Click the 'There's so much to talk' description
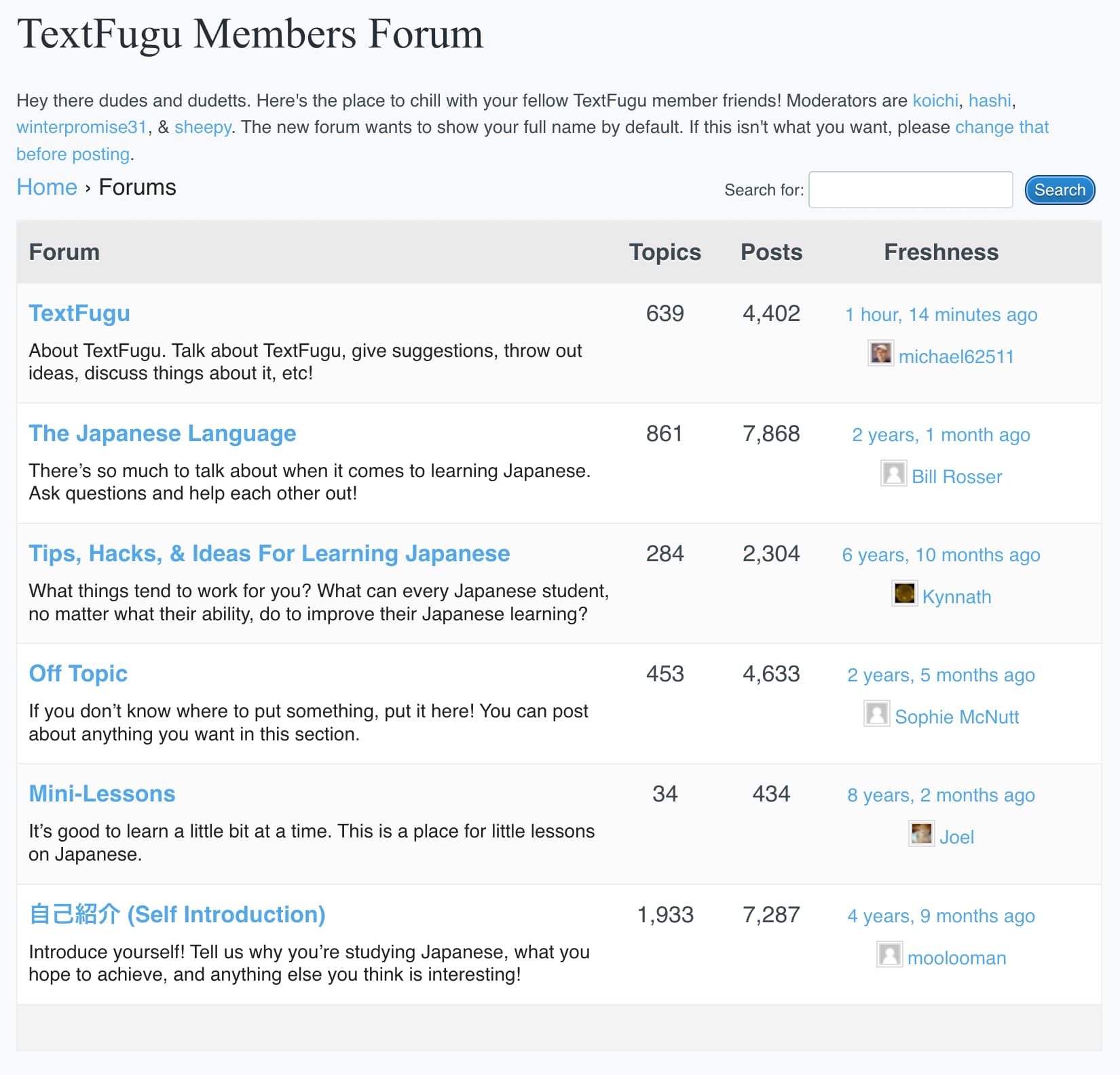Image resolution: width=1120 pixels, height=1075 pixels. click(310, 482)
